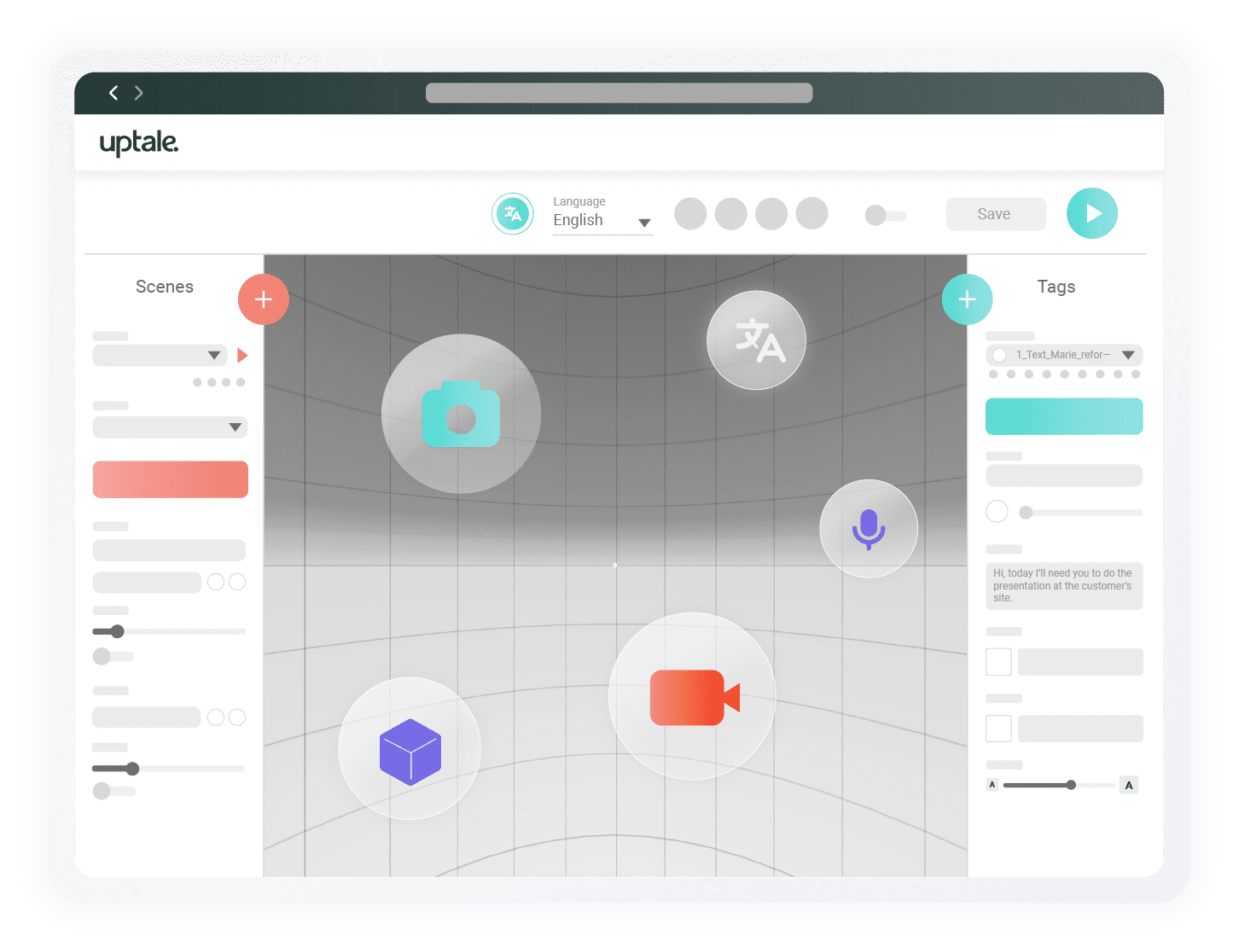
Task: Toggle the switch left of Save
Action: [x=885, y=215]
